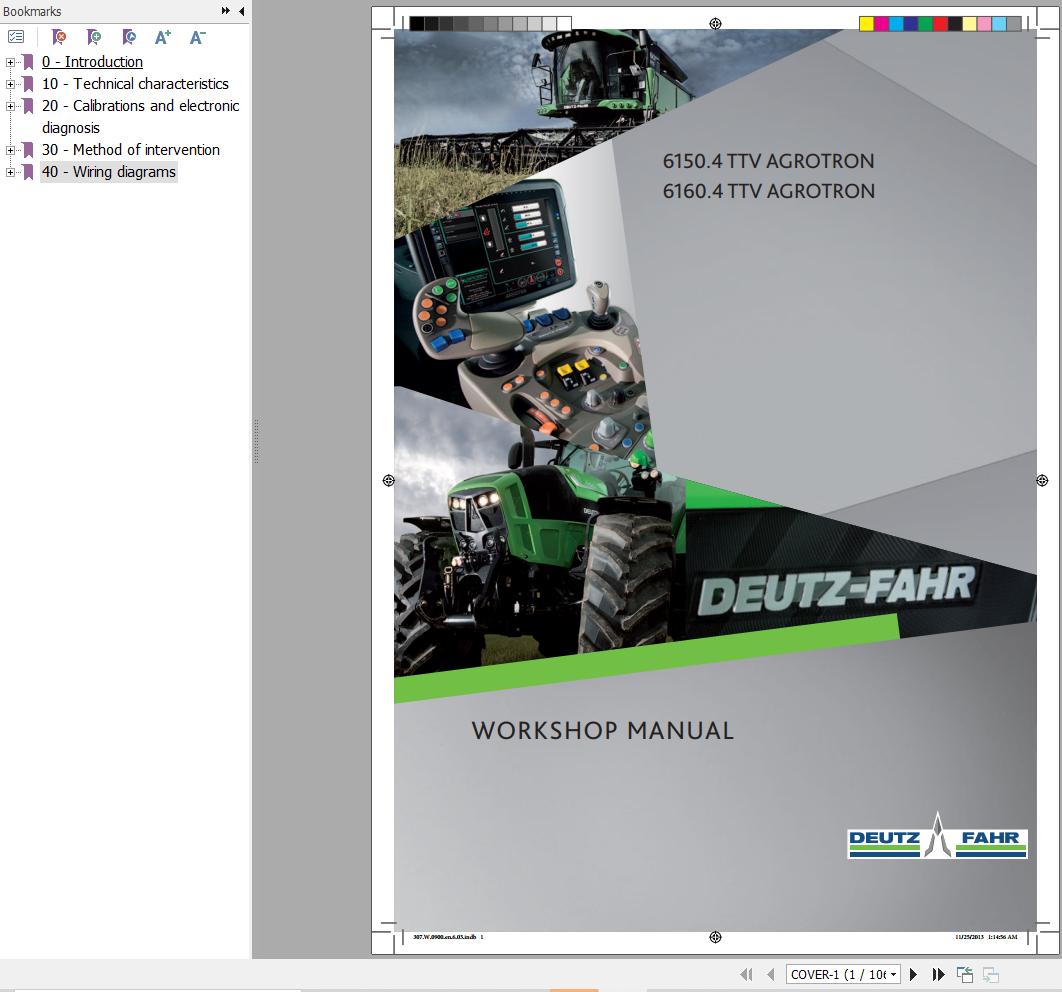Expand the 30 - Method of intervention node
The image size is (1062, 992).
pos(10,150)
